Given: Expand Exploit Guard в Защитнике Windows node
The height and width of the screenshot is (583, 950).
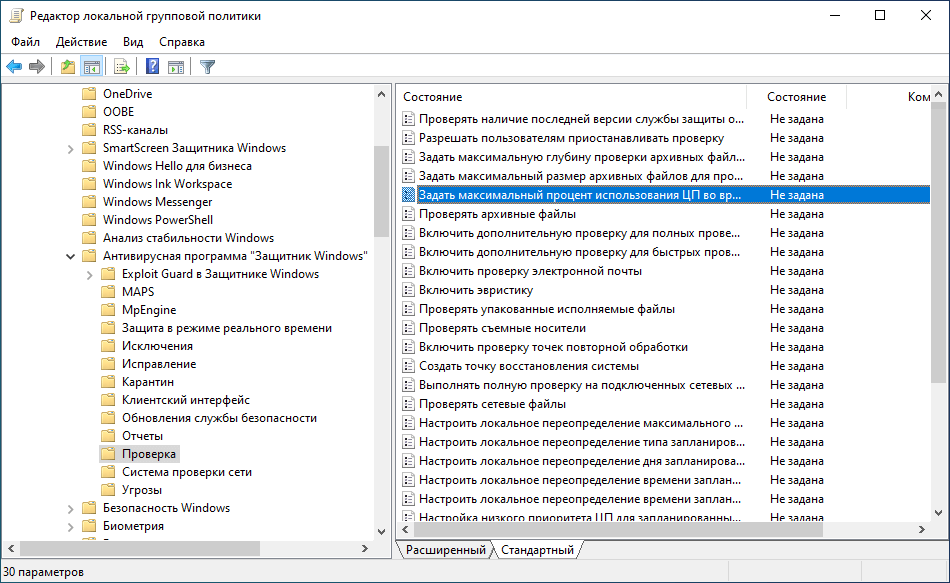Looking at the screenshot, I should pos(89,275).
